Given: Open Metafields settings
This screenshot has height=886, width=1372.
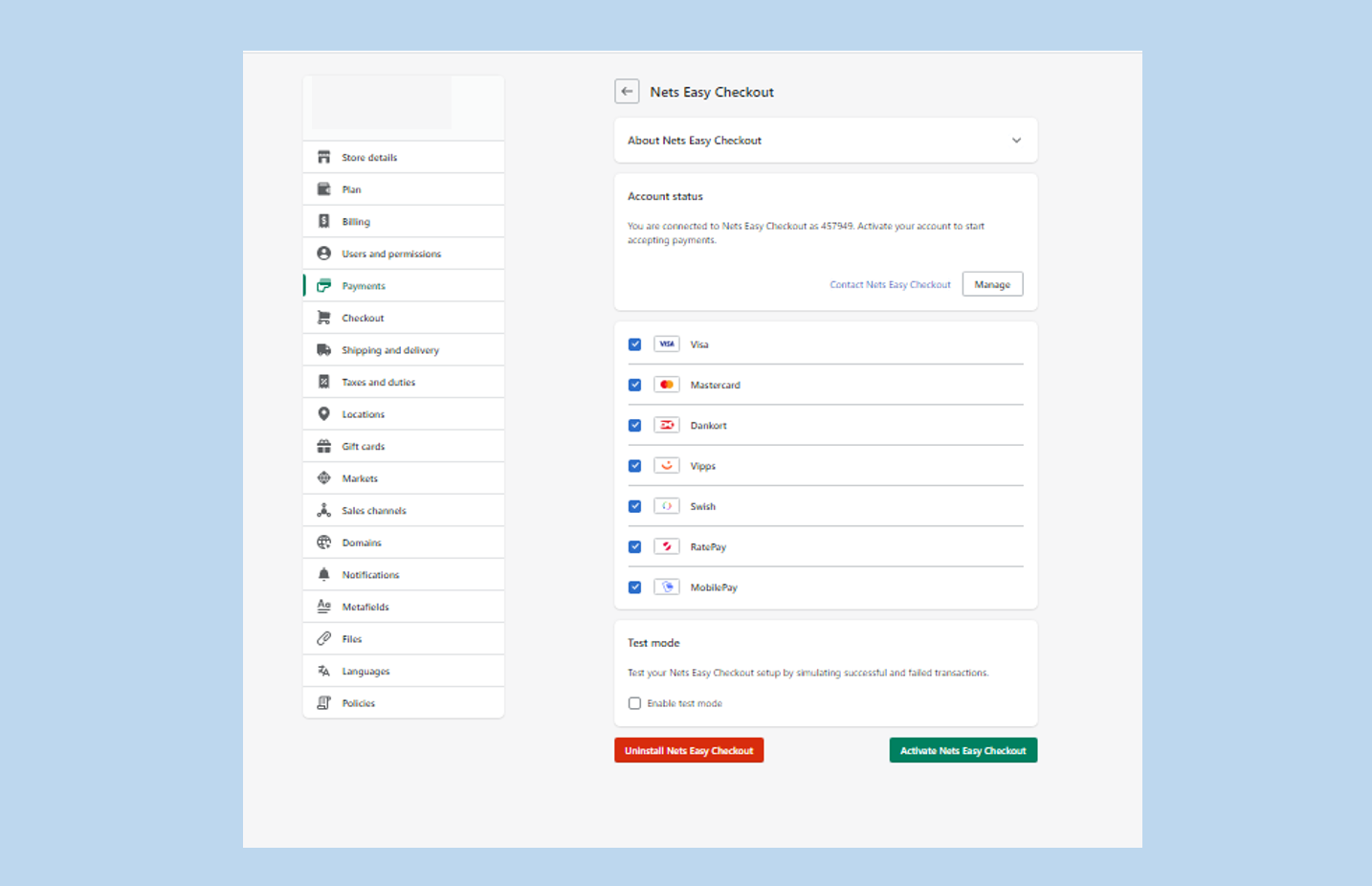Looking at the screenshot, I should (404, 607).
